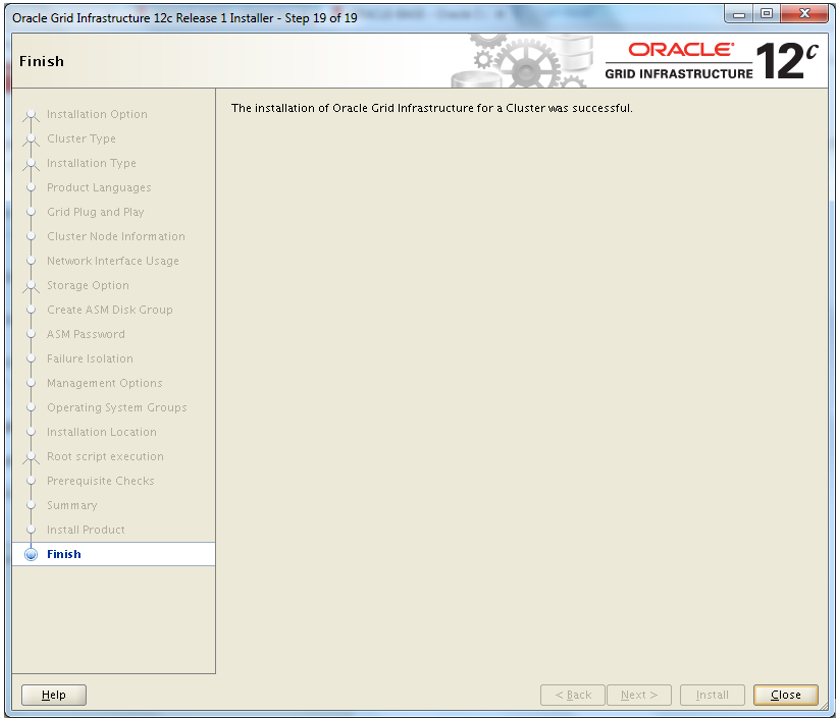Select the Installation Location step
Viewport: 840px width, 719px height.
[102, 432]
